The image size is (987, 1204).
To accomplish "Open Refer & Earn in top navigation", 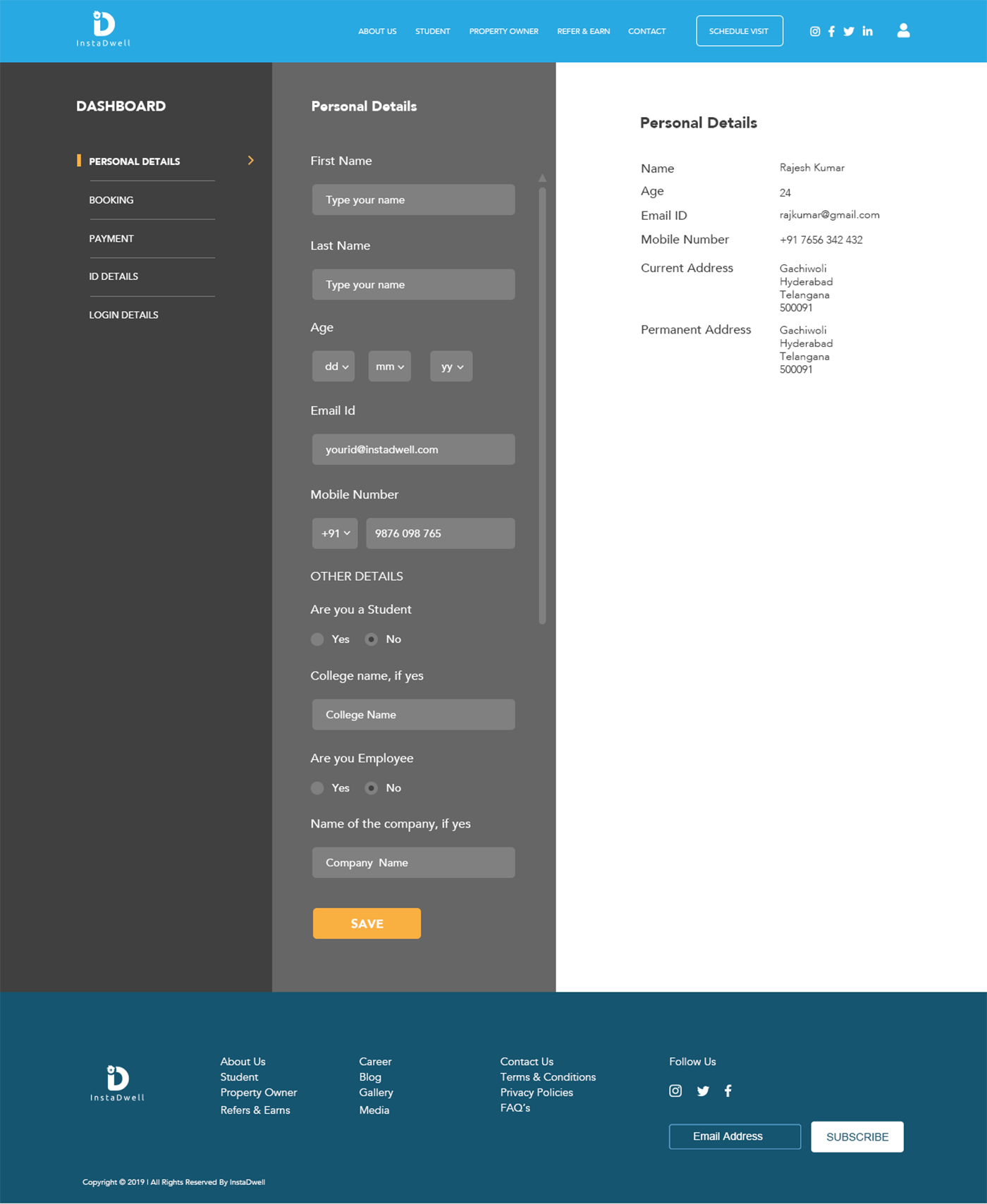I will [x=583, y=32].
